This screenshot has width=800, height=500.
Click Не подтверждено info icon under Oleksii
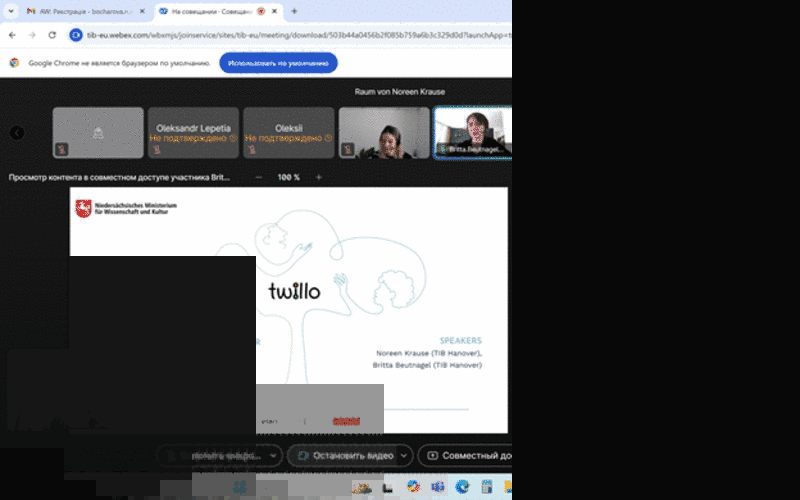(329, 138)
